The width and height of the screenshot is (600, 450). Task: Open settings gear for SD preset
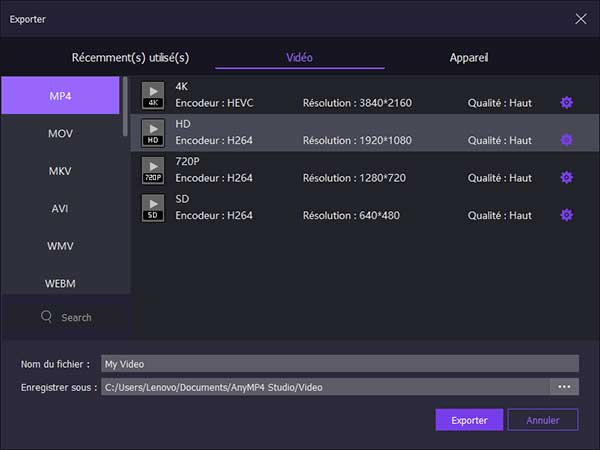(x=566, y=215)
